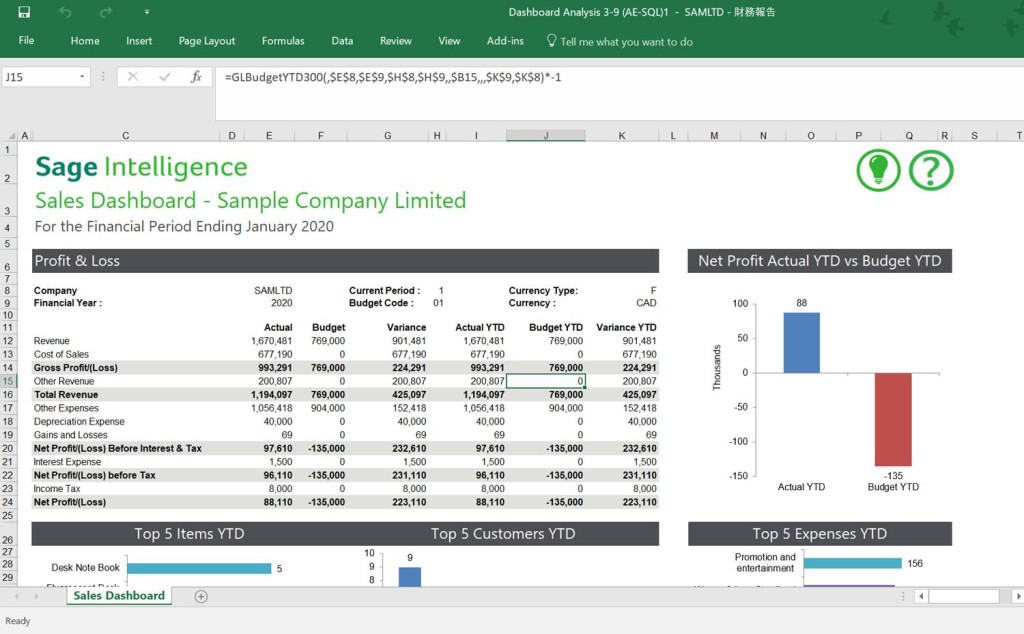Click the blue bar in Top 5 Customers chart

[x=409, y=577]
